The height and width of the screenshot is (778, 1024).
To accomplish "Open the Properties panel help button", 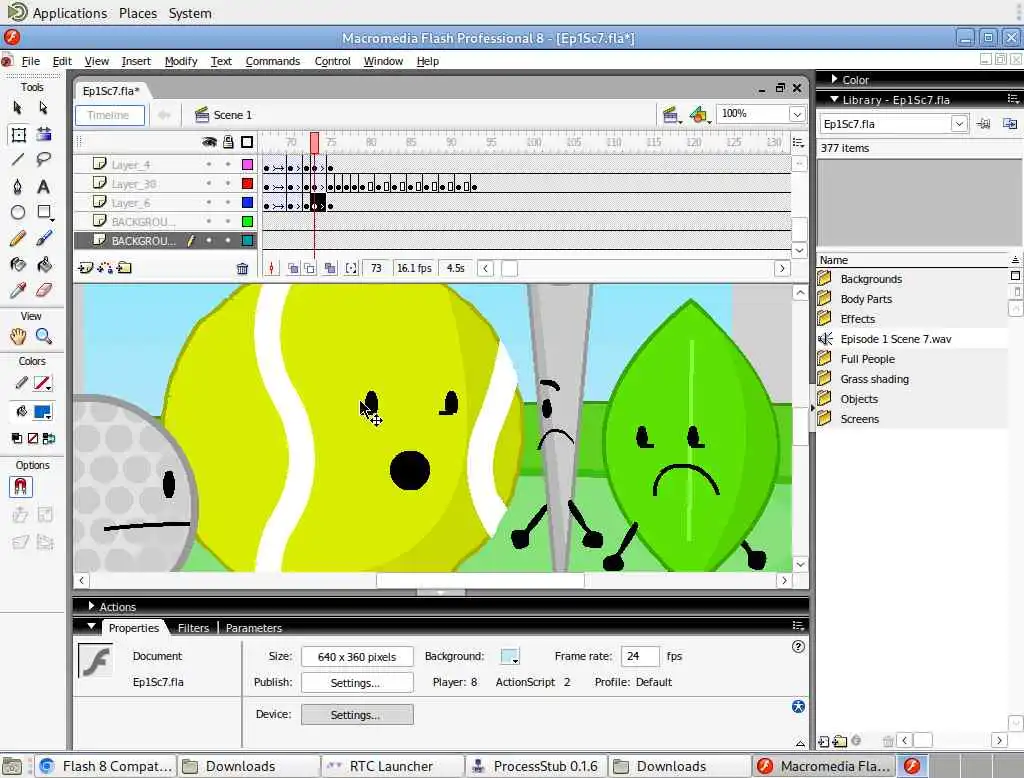I will click(x=798, y=647).
